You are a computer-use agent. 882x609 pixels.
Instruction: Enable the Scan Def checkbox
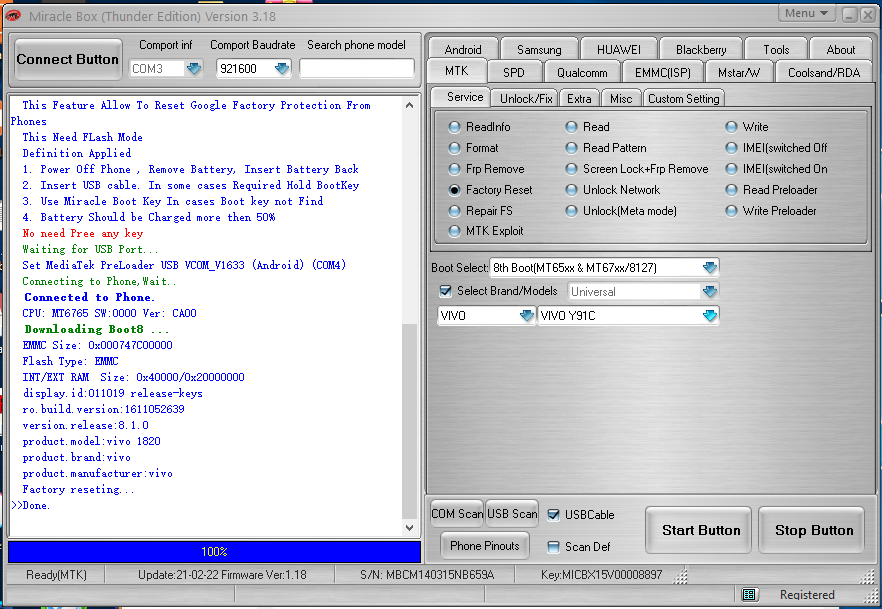pos(554,547)
